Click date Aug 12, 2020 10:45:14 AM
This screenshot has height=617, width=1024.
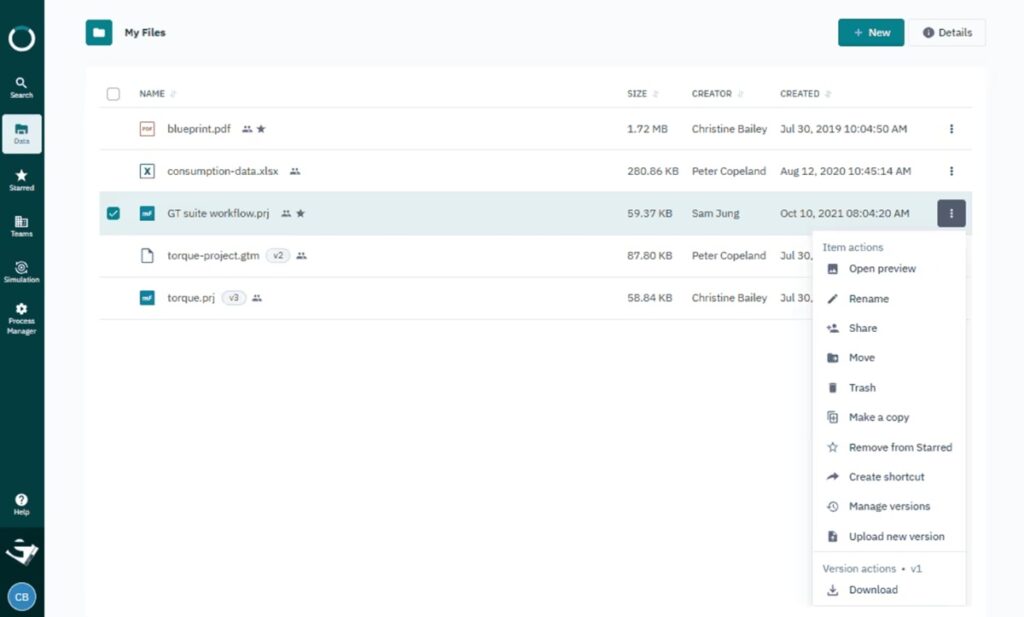[x=845, y=171]
